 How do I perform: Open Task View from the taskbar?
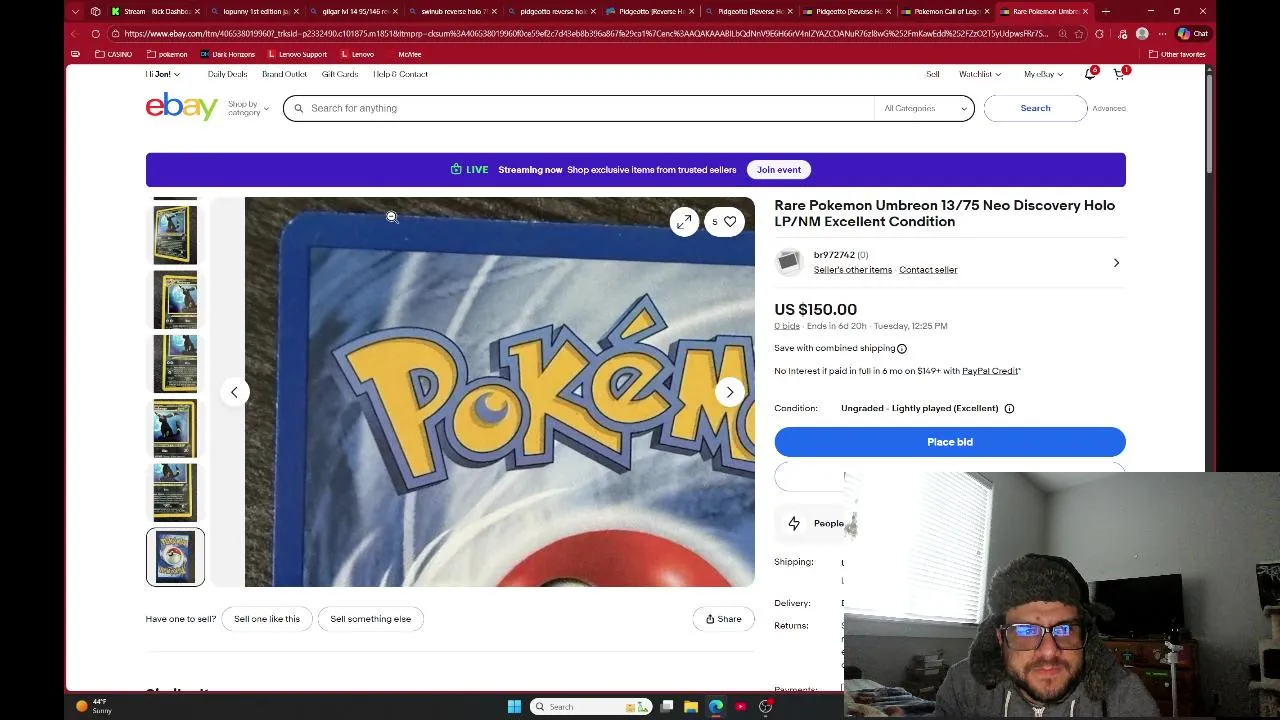[x=667, y=707]
